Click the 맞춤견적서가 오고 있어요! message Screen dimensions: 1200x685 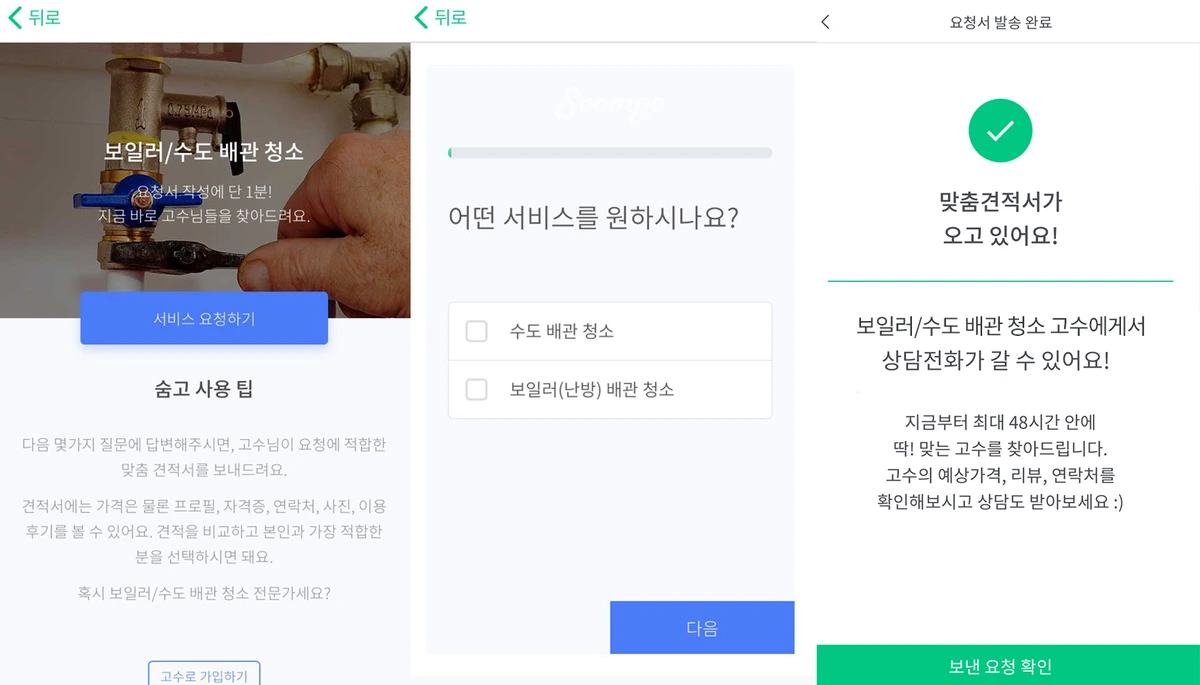1000,219
